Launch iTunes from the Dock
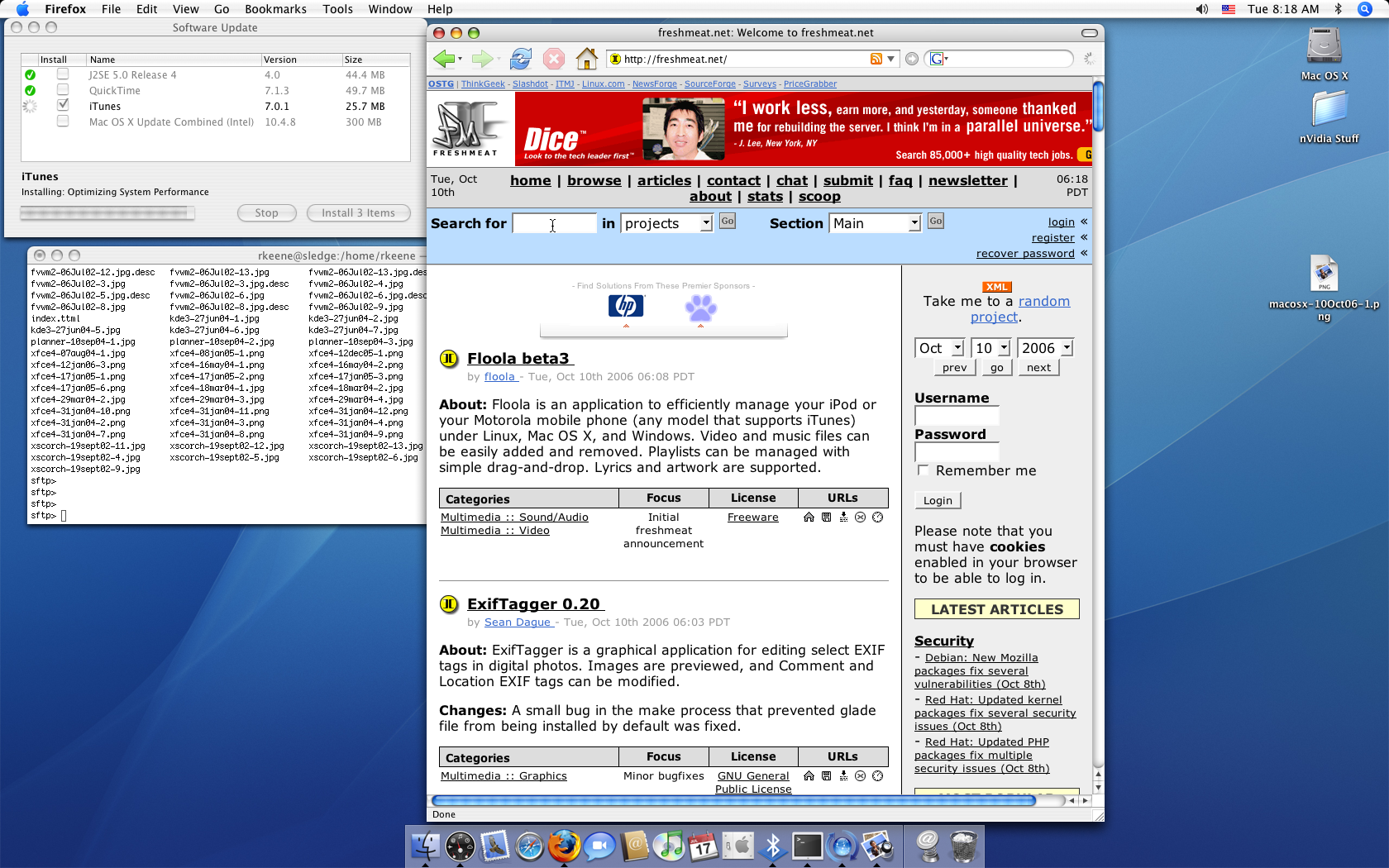The width and height of the screenshot is (1389, 868). pyautogui.click(x=668, y=846)
